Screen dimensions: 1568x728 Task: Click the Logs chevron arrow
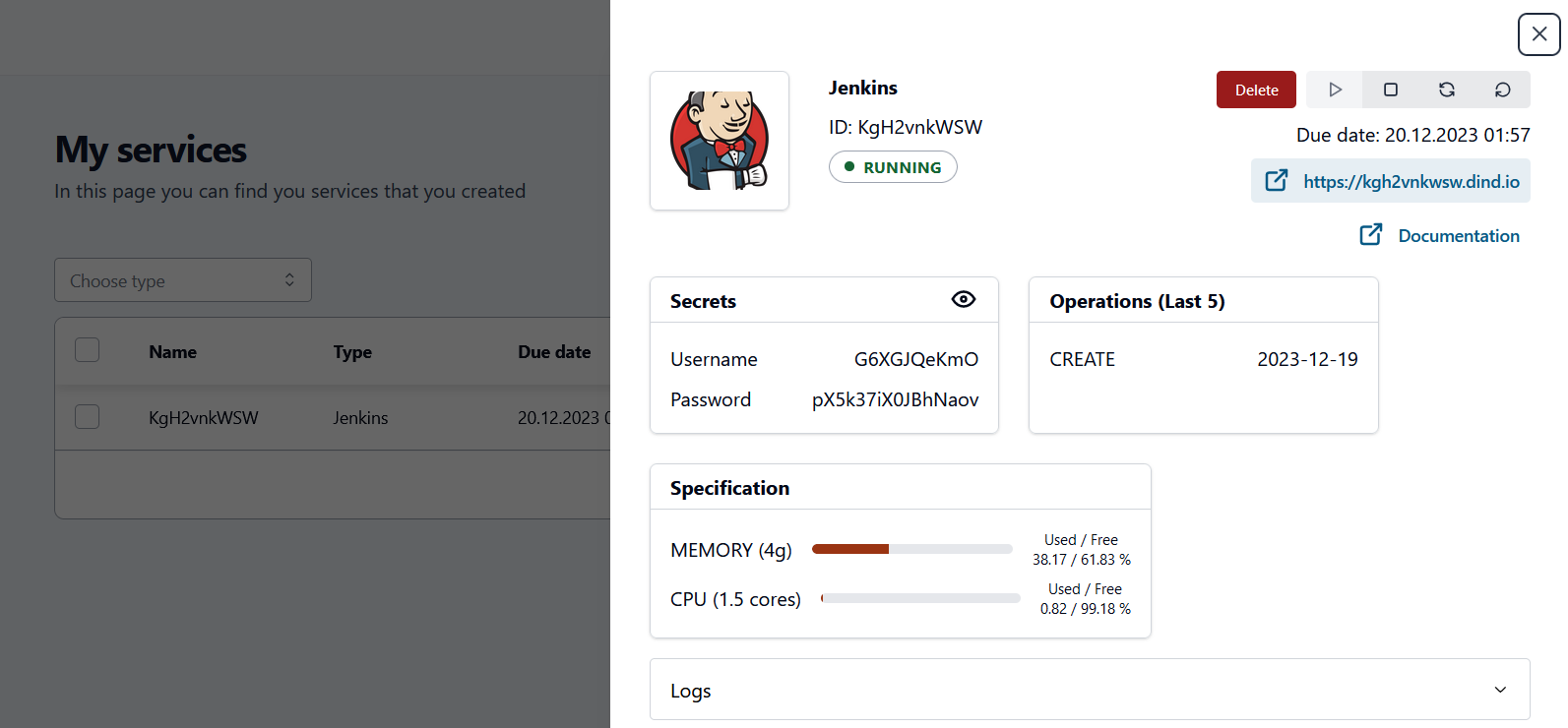click(1500, 690)
